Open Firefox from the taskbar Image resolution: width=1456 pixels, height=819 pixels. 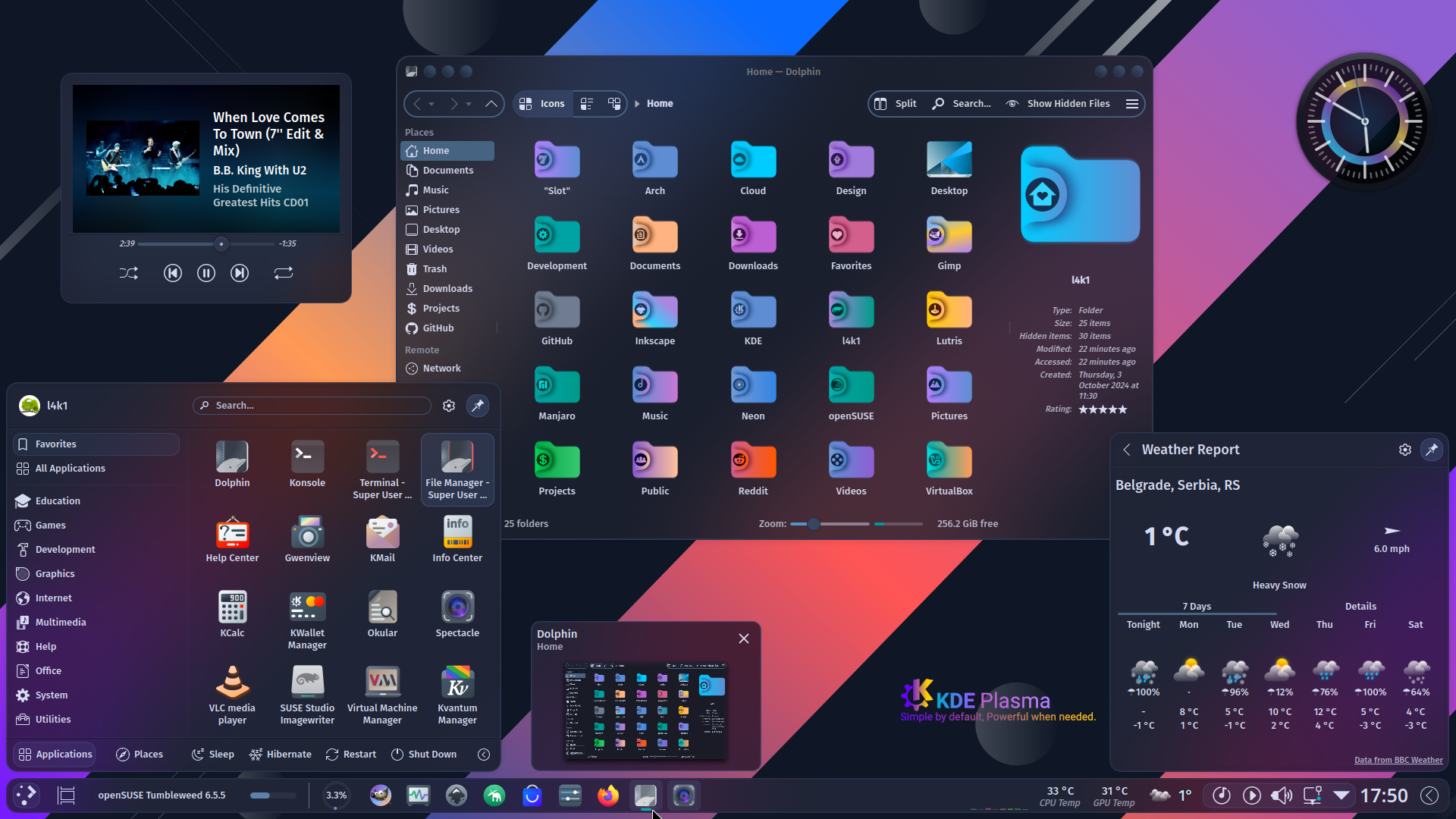(608, 795)
